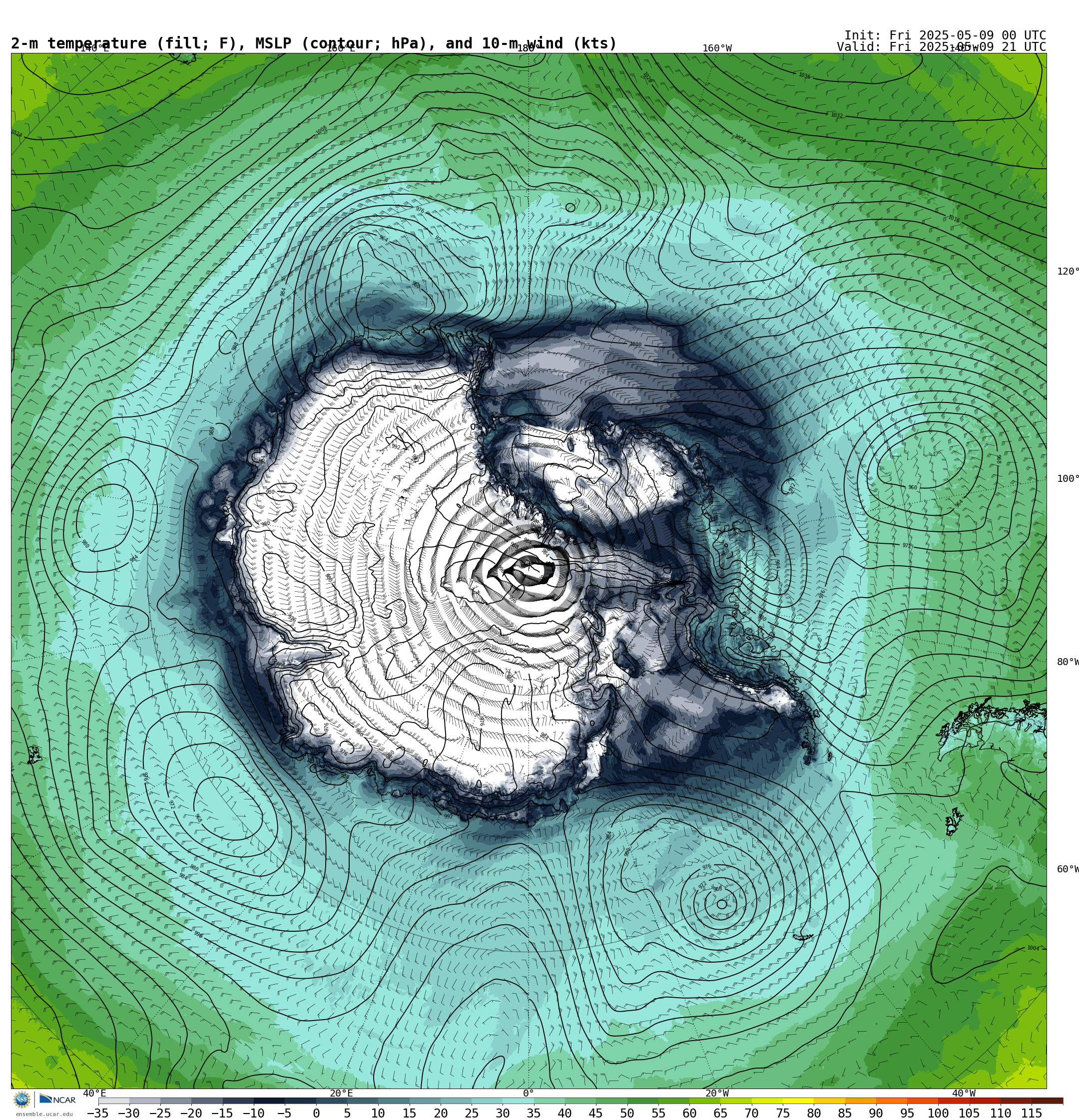The width and height of the screenshot is (1079, 1120).
Task: Click the 80°W longitude label on right edge
Action: point(1068,662)
